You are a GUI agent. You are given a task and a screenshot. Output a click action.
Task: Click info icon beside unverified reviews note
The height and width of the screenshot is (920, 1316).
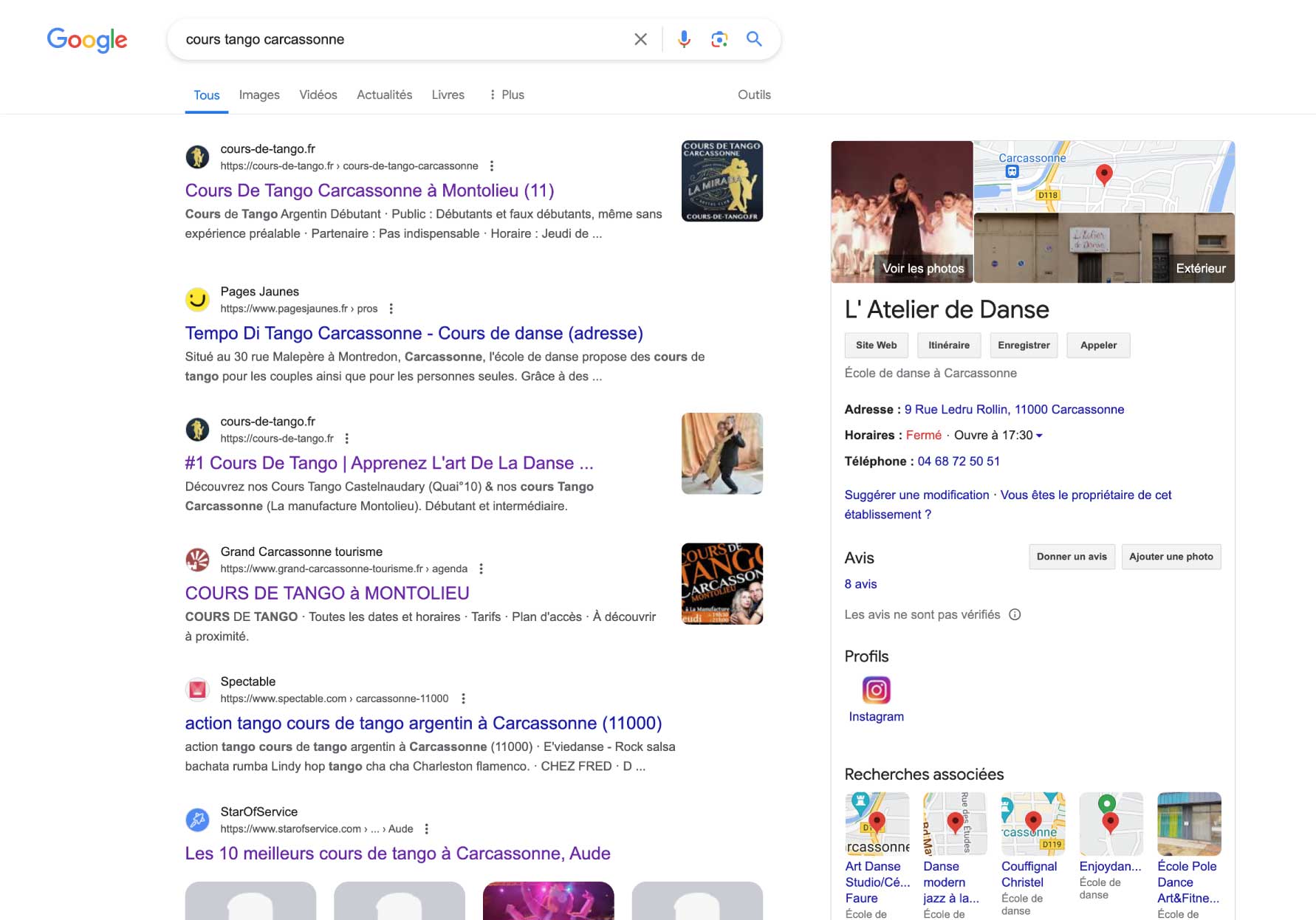tap(1015, 614)
